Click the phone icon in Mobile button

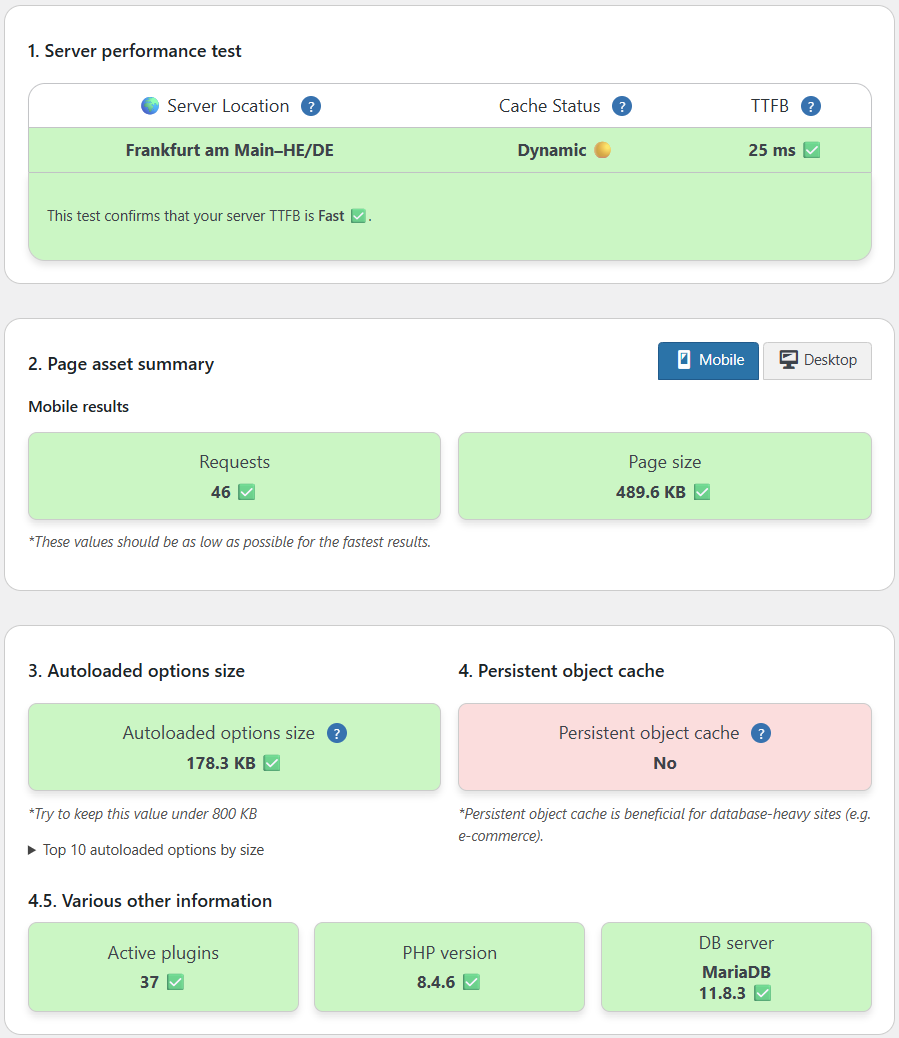point(682,360)
